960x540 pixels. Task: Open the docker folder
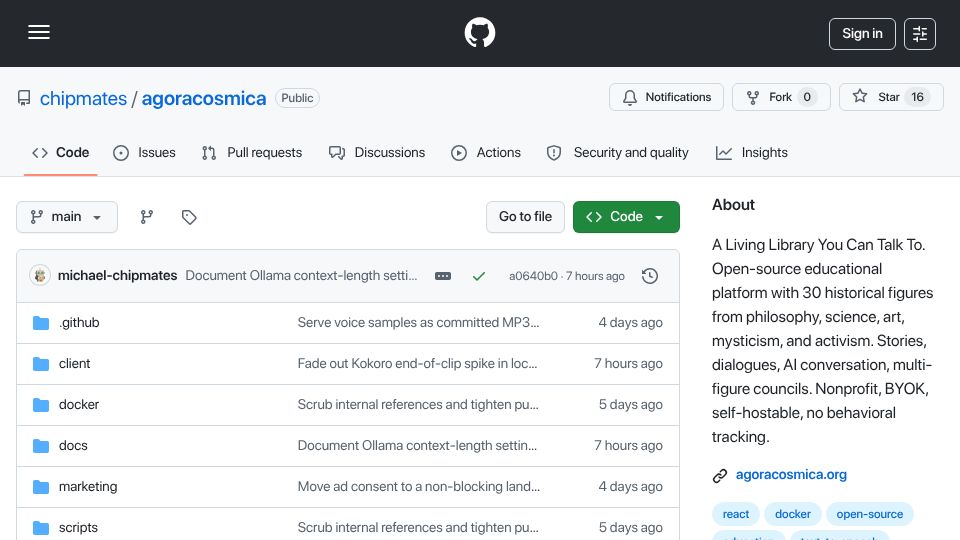click(78, 405)
